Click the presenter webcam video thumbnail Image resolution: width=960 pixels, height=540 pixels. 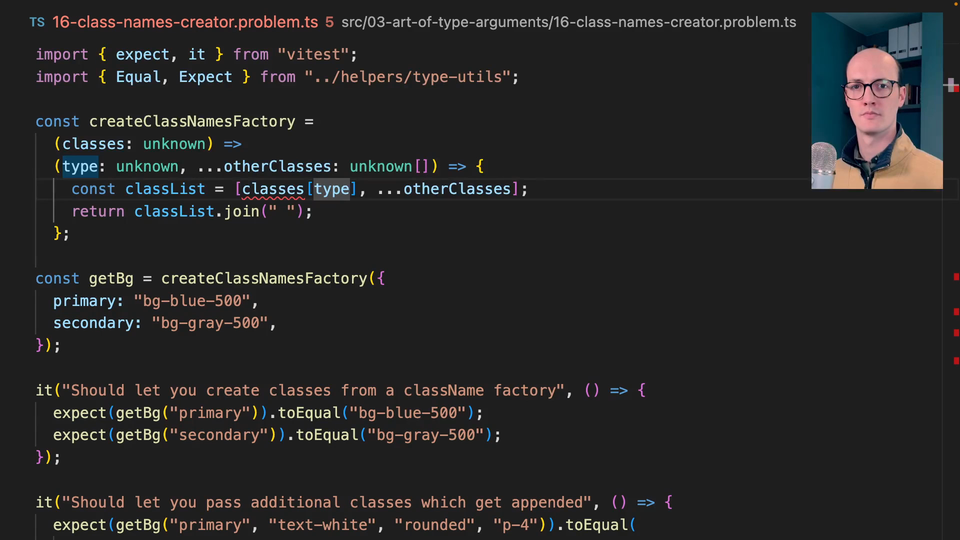click(x=876, y=100)
